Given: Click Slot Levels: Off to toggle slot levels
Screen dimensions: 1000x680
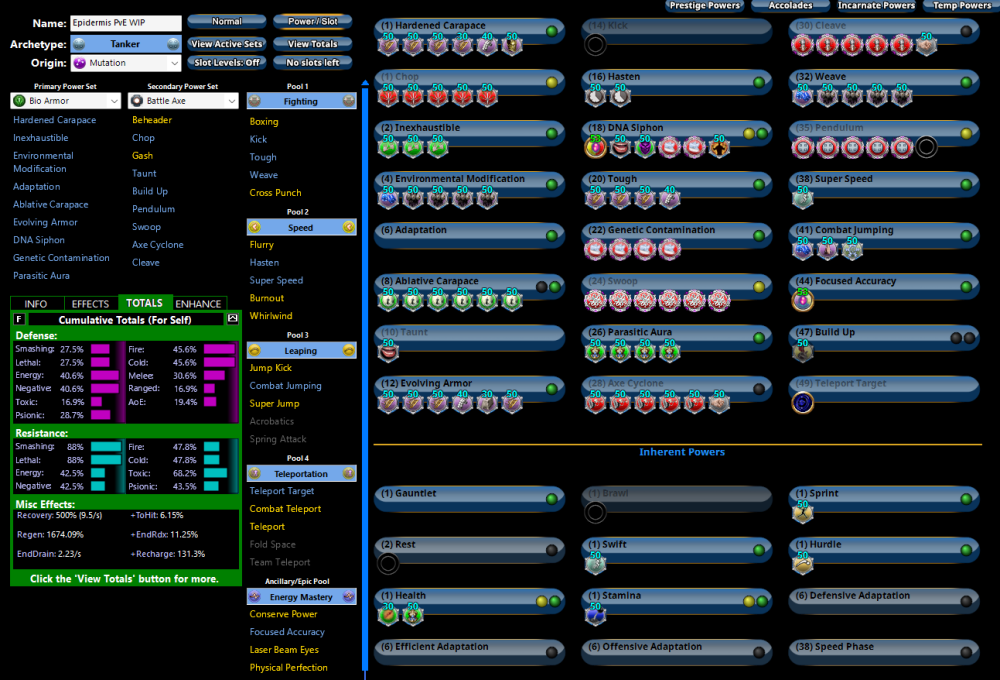Looking at the screenshot, I should 225,61.
